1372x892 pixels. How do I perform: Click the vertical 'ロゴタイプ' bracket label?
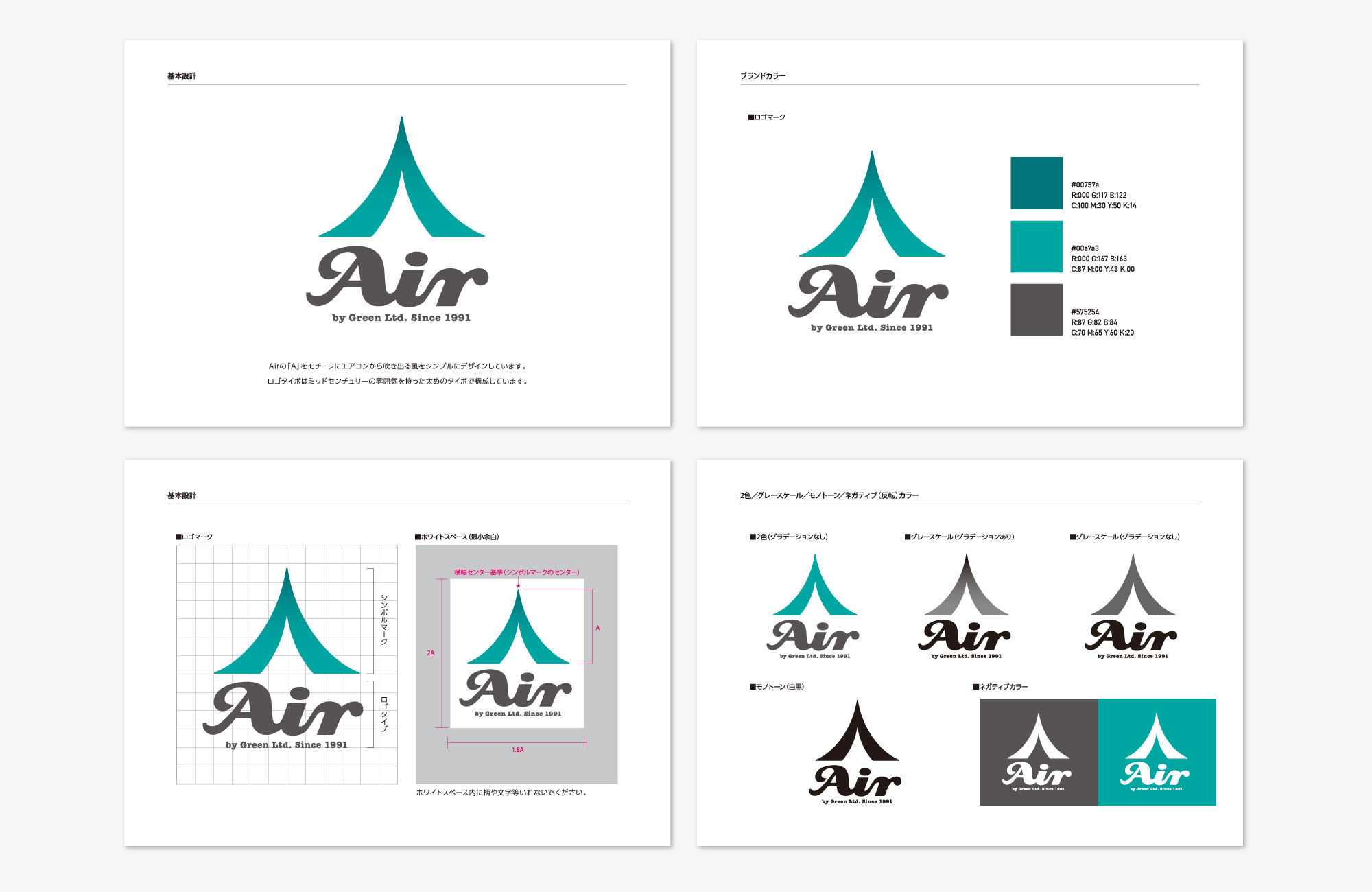[x=384, y=714]
